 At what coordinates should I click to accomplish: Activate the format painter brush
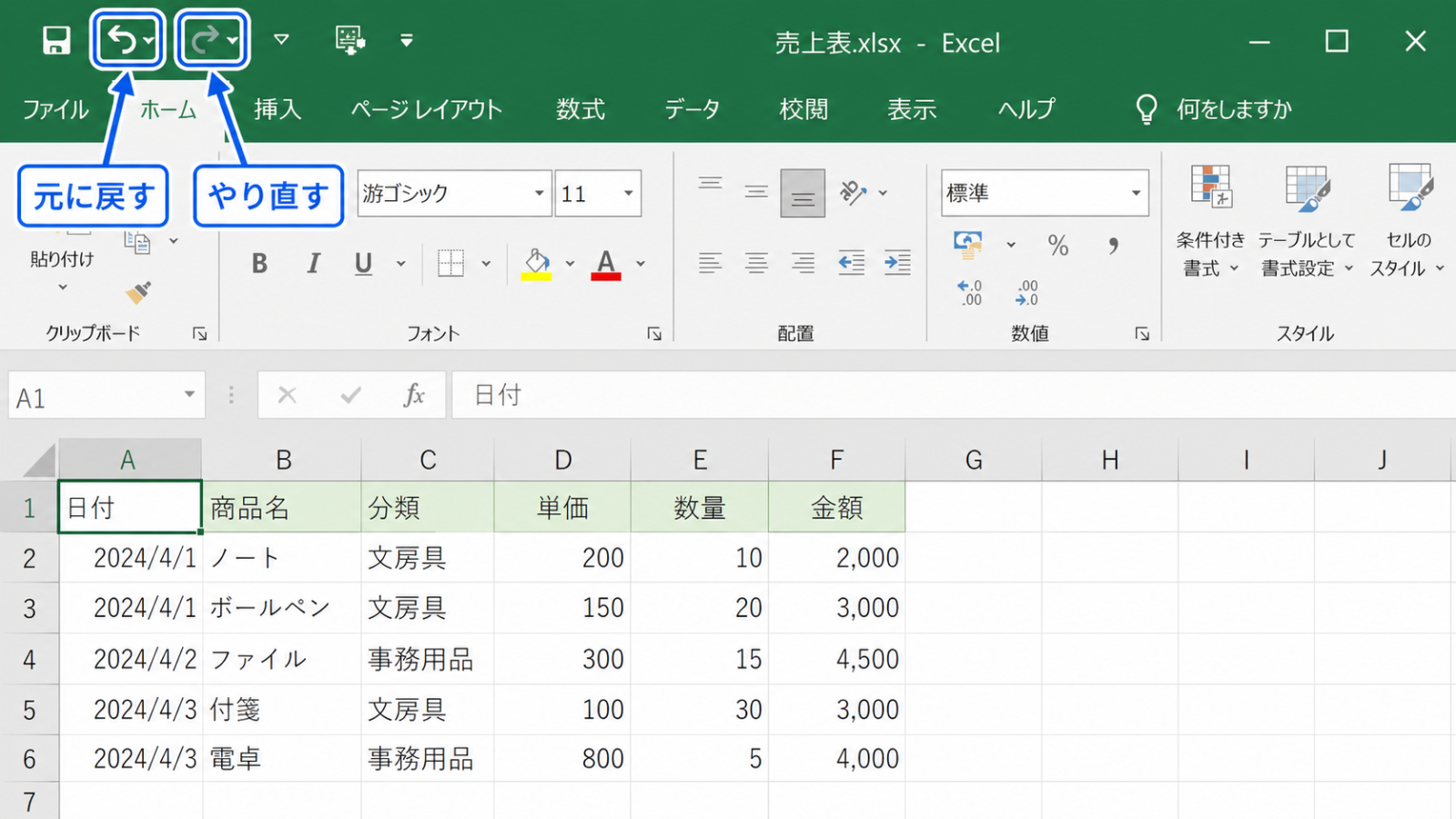pyautogui.click(x=138, y=292)
